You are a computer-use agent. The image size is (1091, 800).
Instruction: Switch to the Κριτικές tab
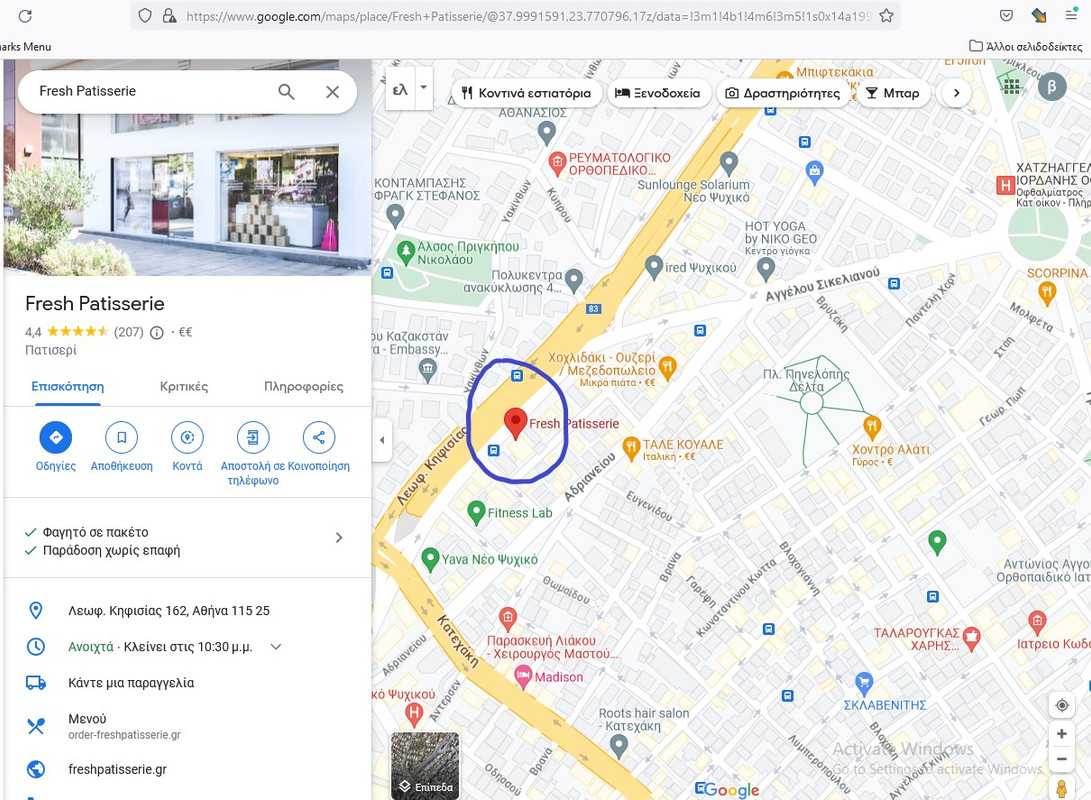(x=184, y=387)
